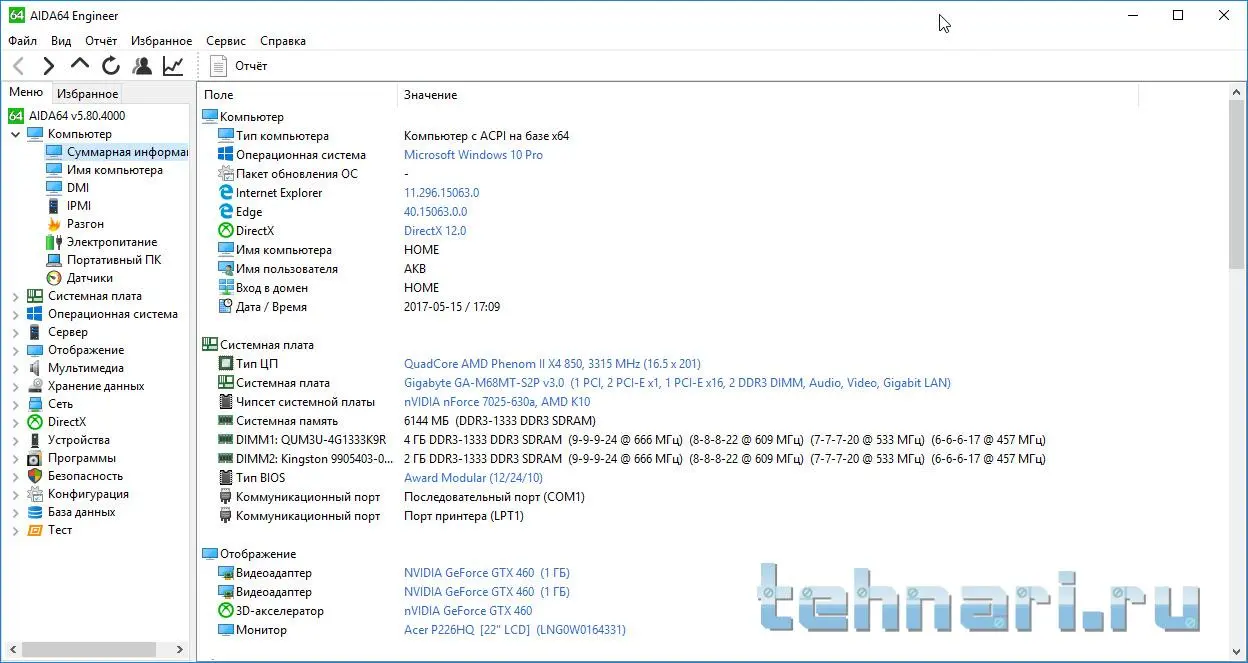Open the DirectX 12.0 link
This screenshot has width=1248, height=663.
click(x=435, y=231)
